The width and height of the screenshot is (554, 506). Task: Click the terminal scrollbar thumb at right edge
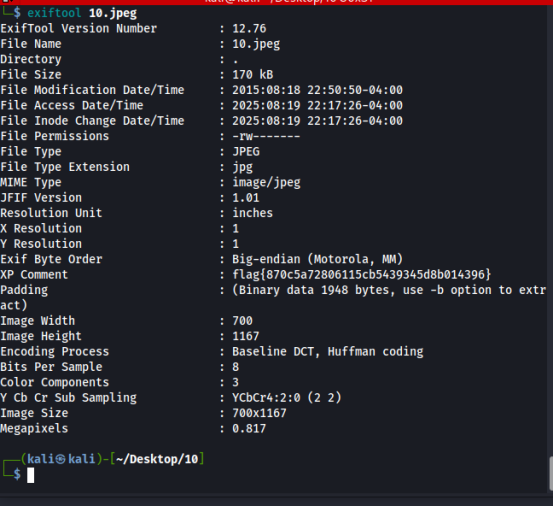click(x=551, y=473)
